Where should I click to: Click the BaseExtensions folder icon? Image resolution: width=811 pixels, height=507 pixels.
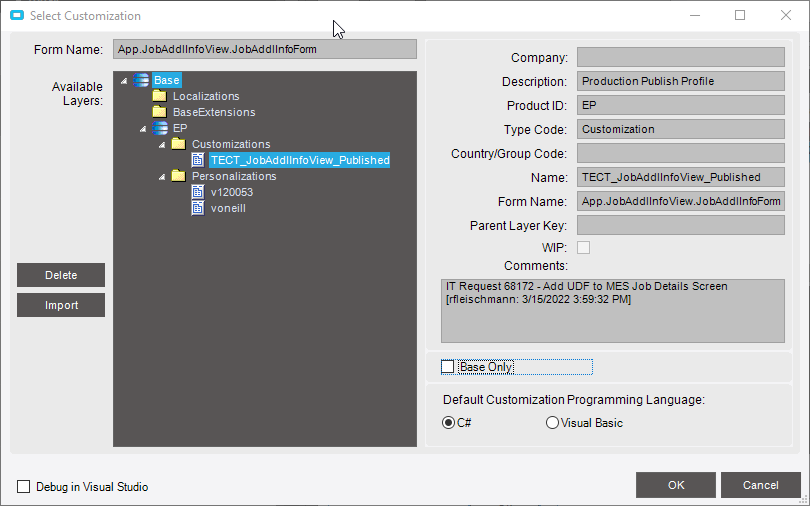point(159,112)
